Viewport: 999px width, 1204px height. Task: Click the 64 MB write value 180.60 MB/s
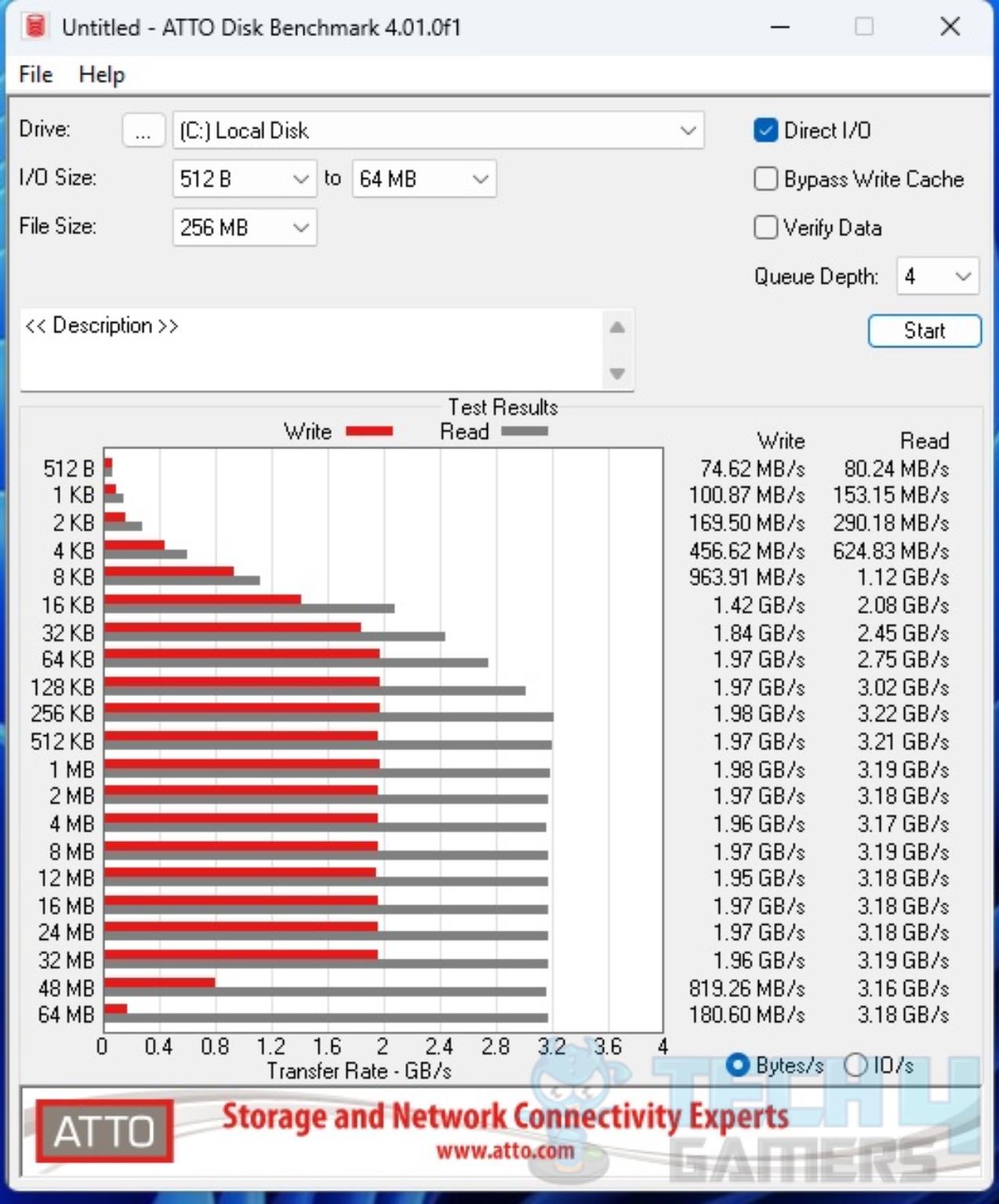tap(747, 1015)
